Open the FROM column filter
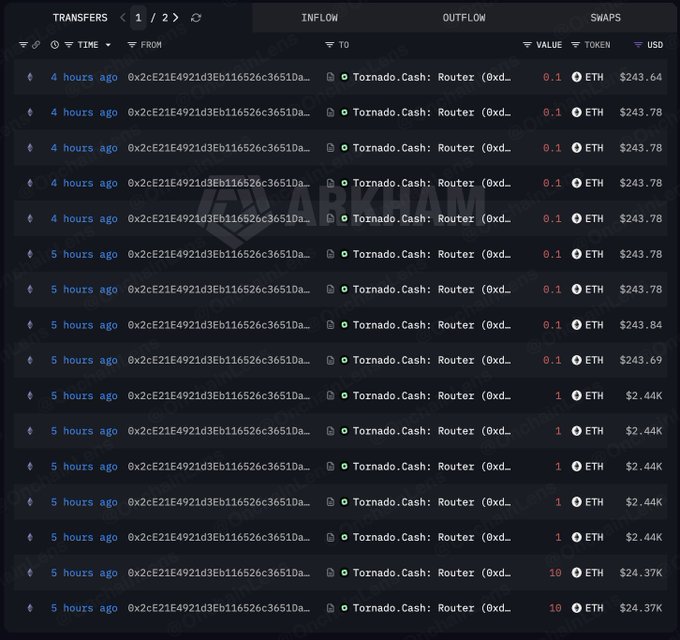 132,45
